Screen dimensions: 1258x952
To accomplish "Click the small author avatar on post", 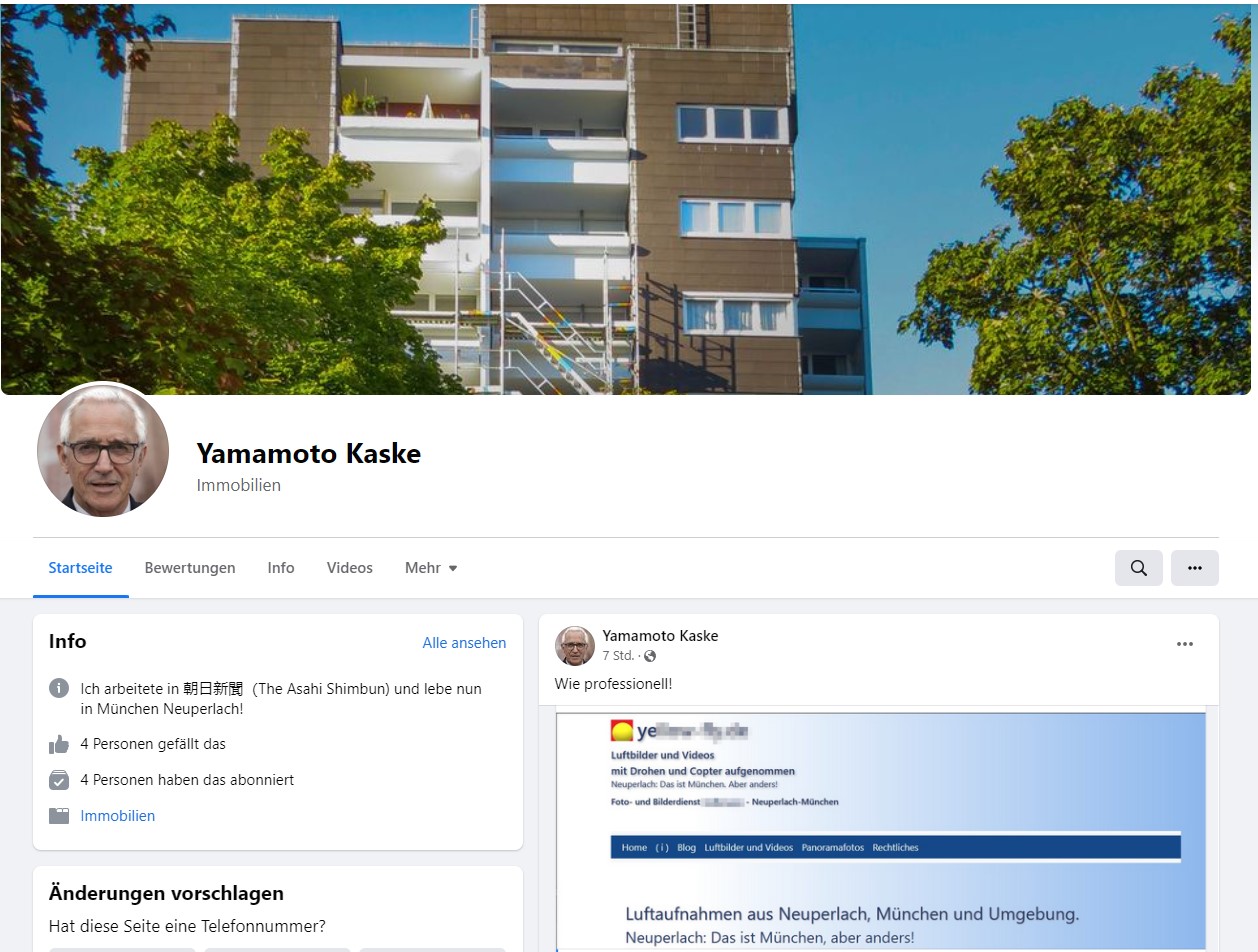I will (x=575, y=646).
